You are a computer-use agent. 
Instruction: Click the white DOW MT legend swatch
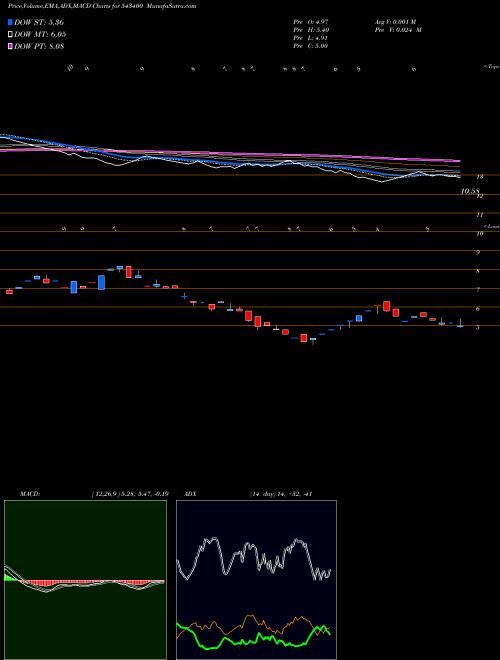tap(10, 34)
